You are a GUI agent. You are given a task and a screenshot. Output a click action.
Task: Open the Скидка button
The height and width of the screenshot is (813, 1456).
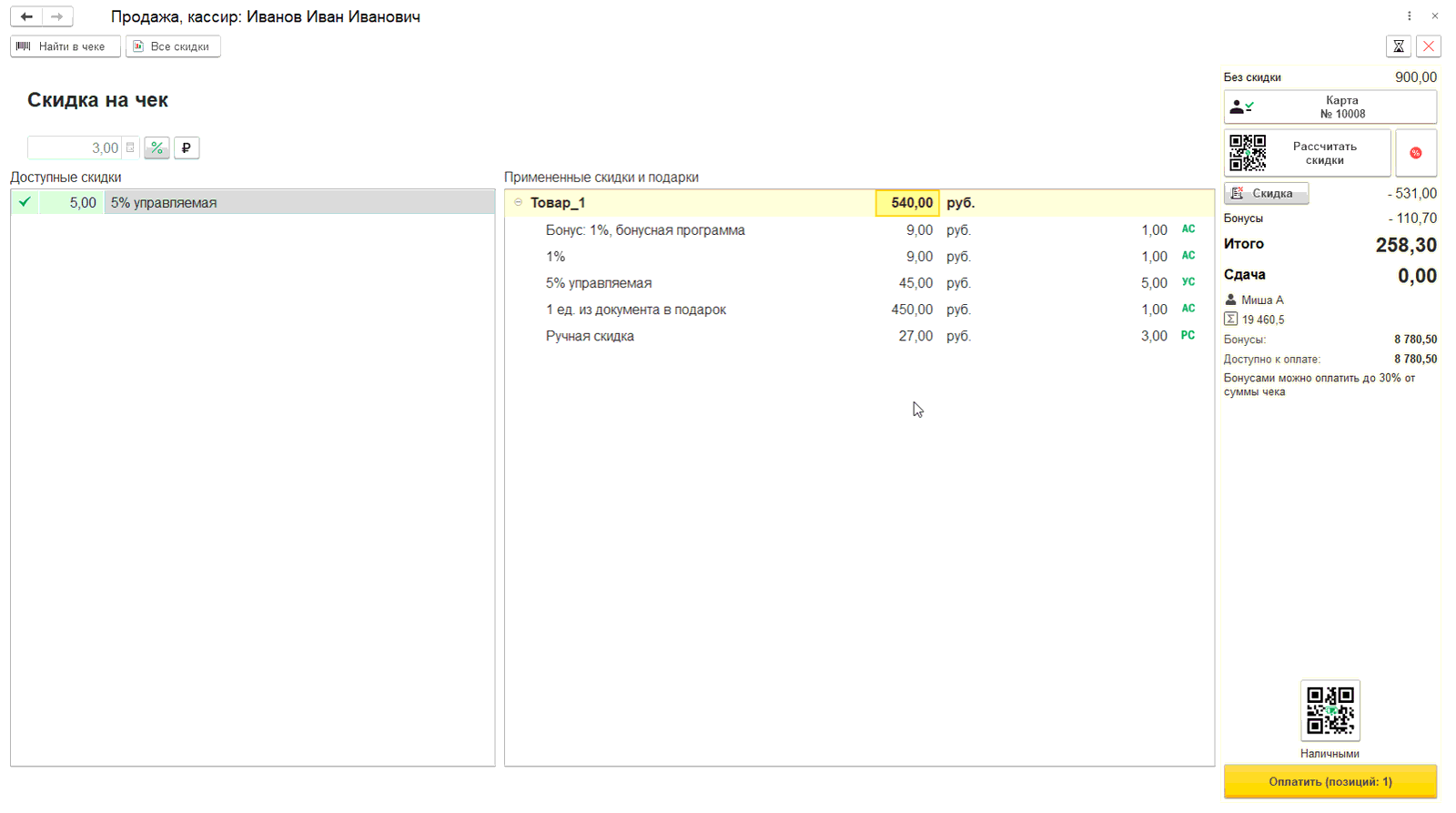tap(1266, 193)
